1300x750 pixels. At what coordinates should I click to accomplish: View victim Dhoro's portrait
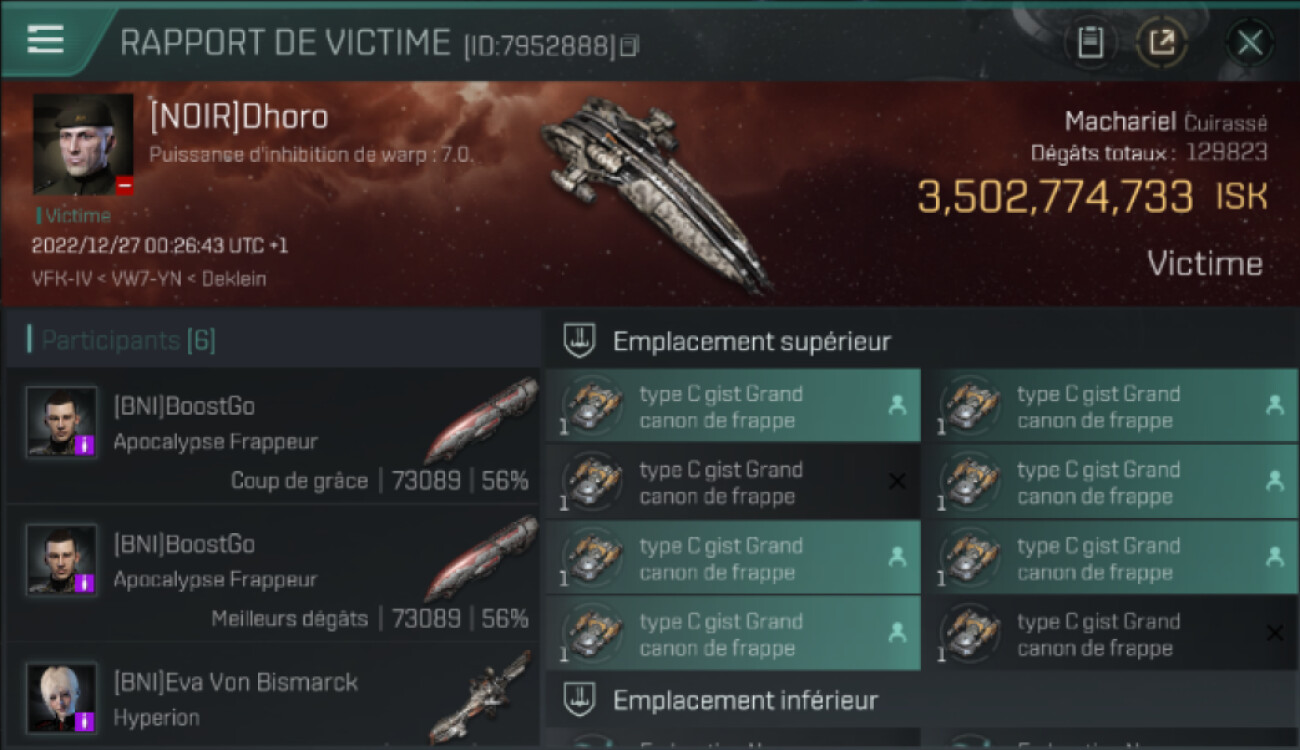pyautogui.click(x=83, y=145)
